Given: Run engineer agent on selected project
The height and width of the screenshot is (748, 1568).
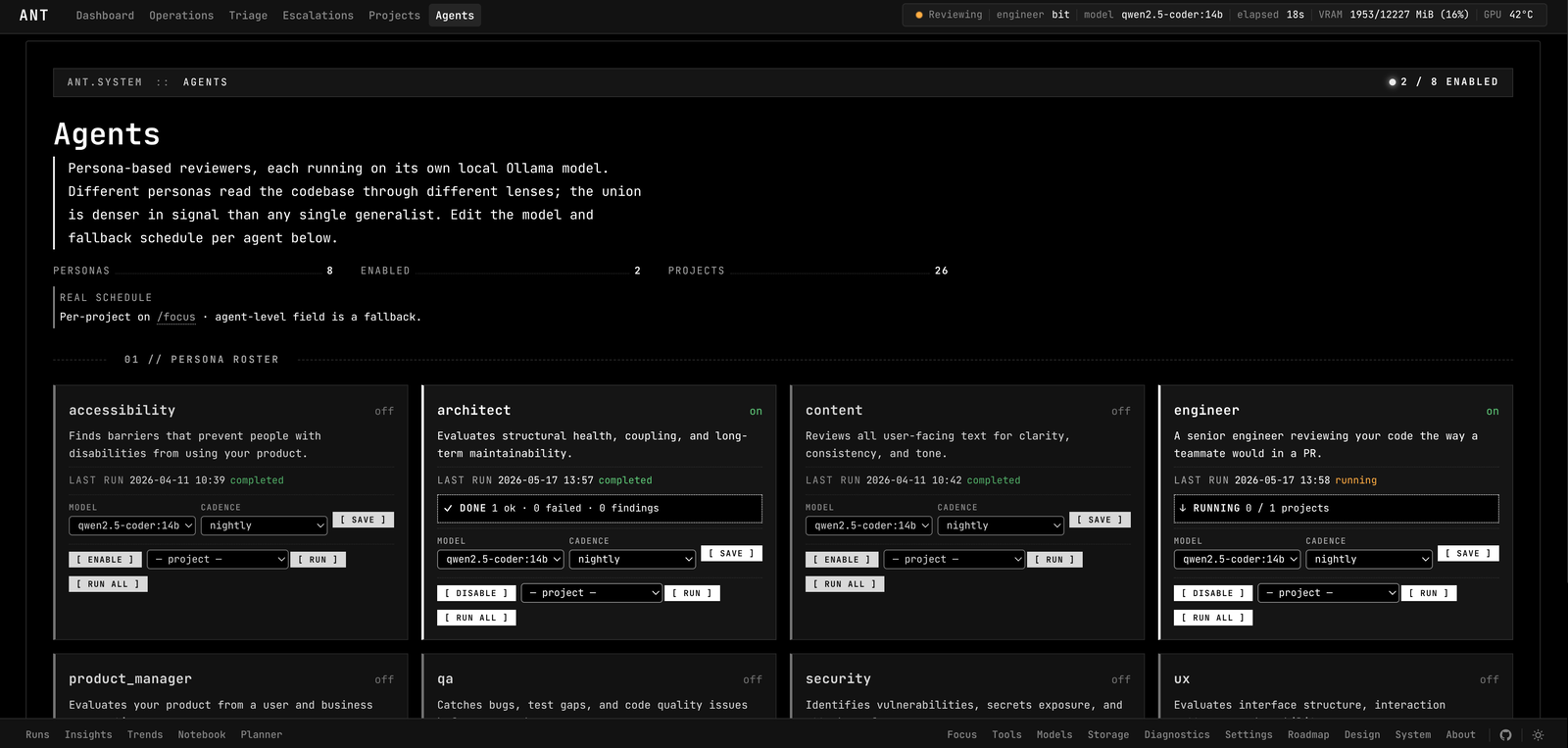Looking at the screenshot, I should 1429,593.
